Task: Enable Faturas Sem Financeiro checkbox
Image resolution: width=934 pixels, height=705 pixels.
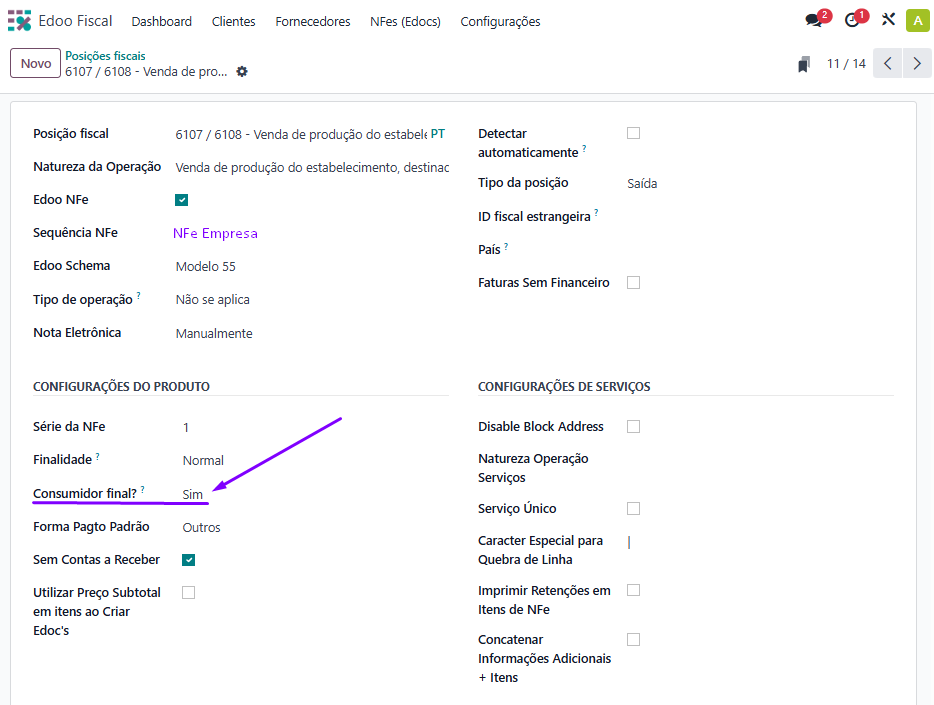Action: click(x=634, y=282)
